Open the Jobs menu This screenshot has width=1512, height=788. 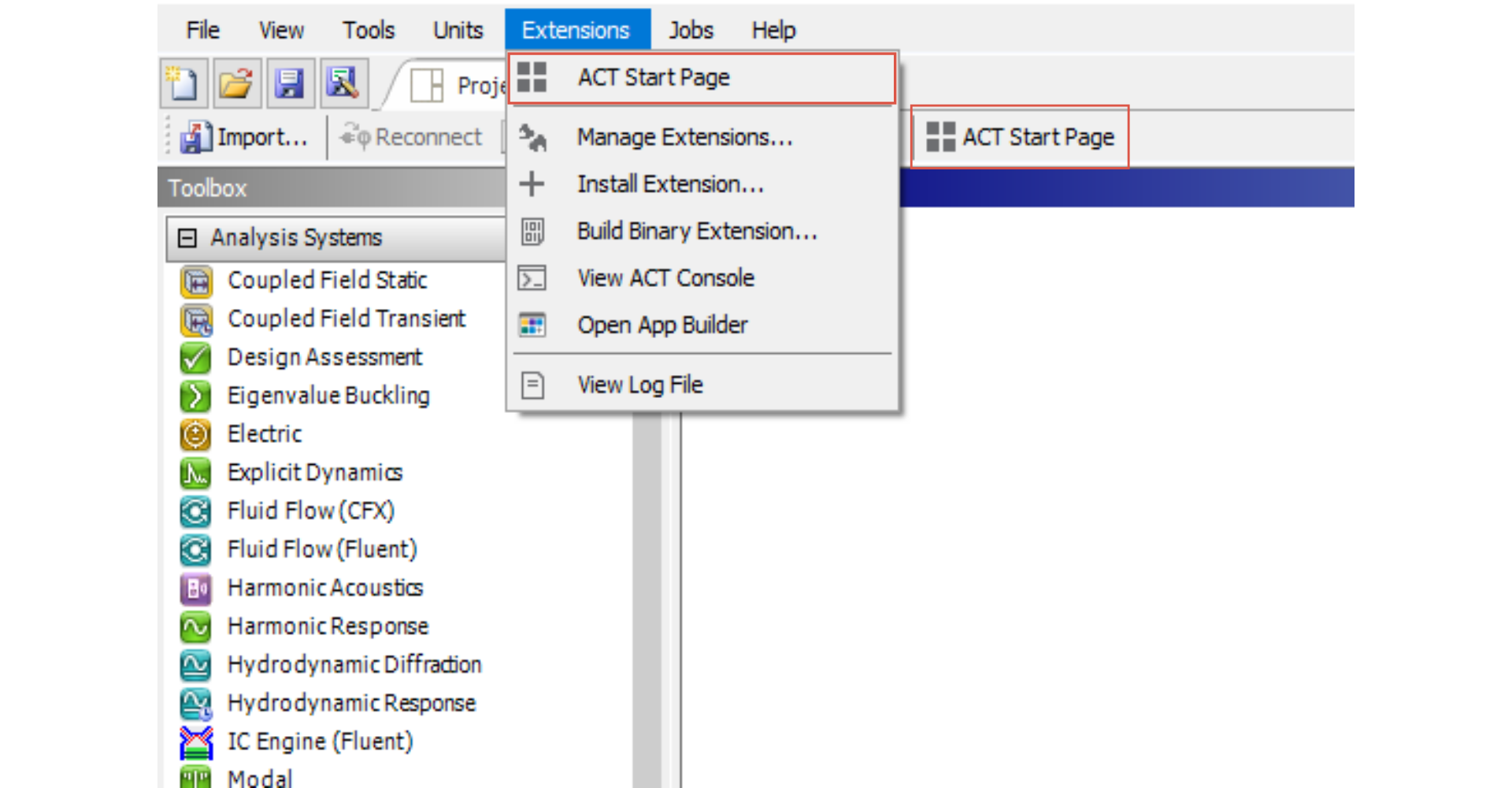691,30
